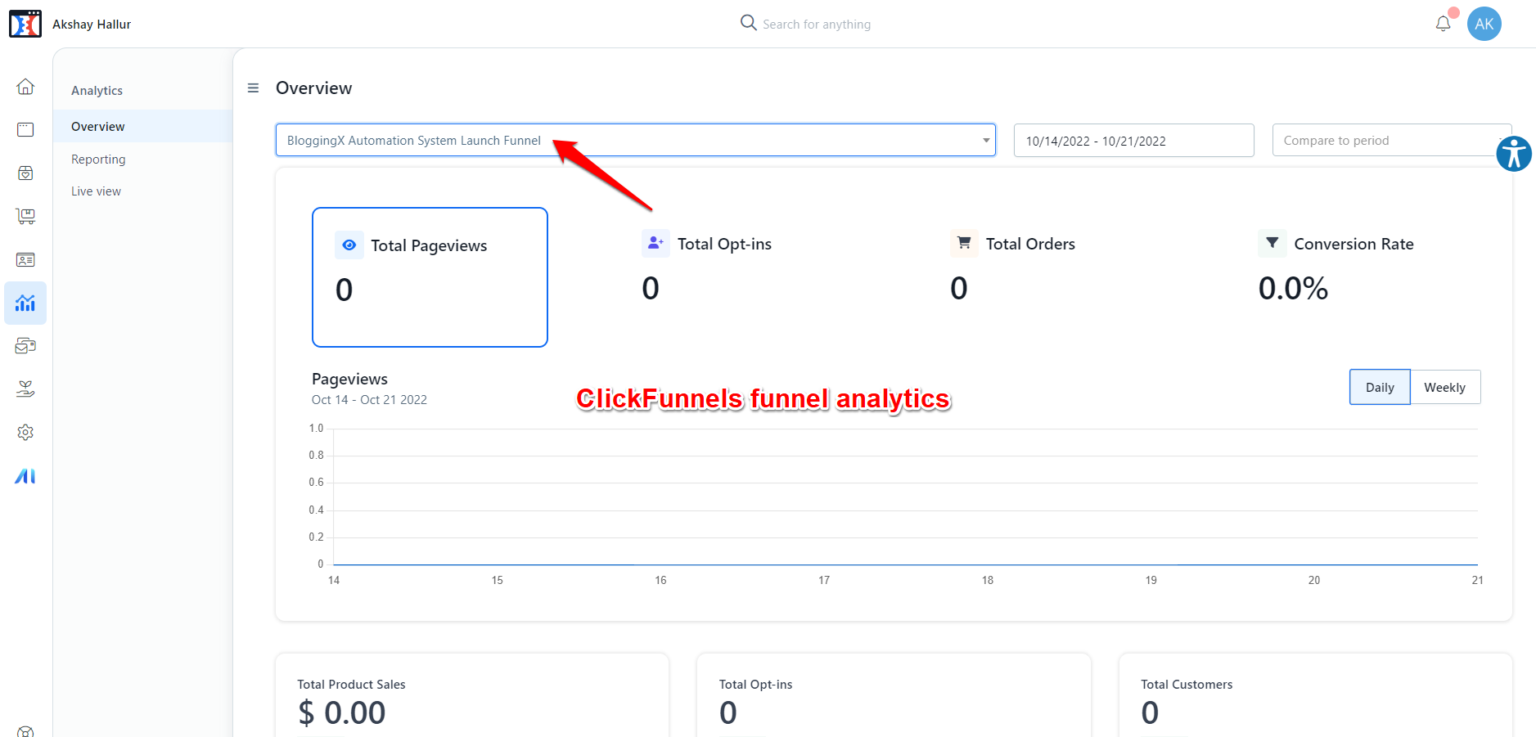Screen dimensions: 1536x737
Task: Select the Conversion Rate metric
Action: [x=1353, y=243]
